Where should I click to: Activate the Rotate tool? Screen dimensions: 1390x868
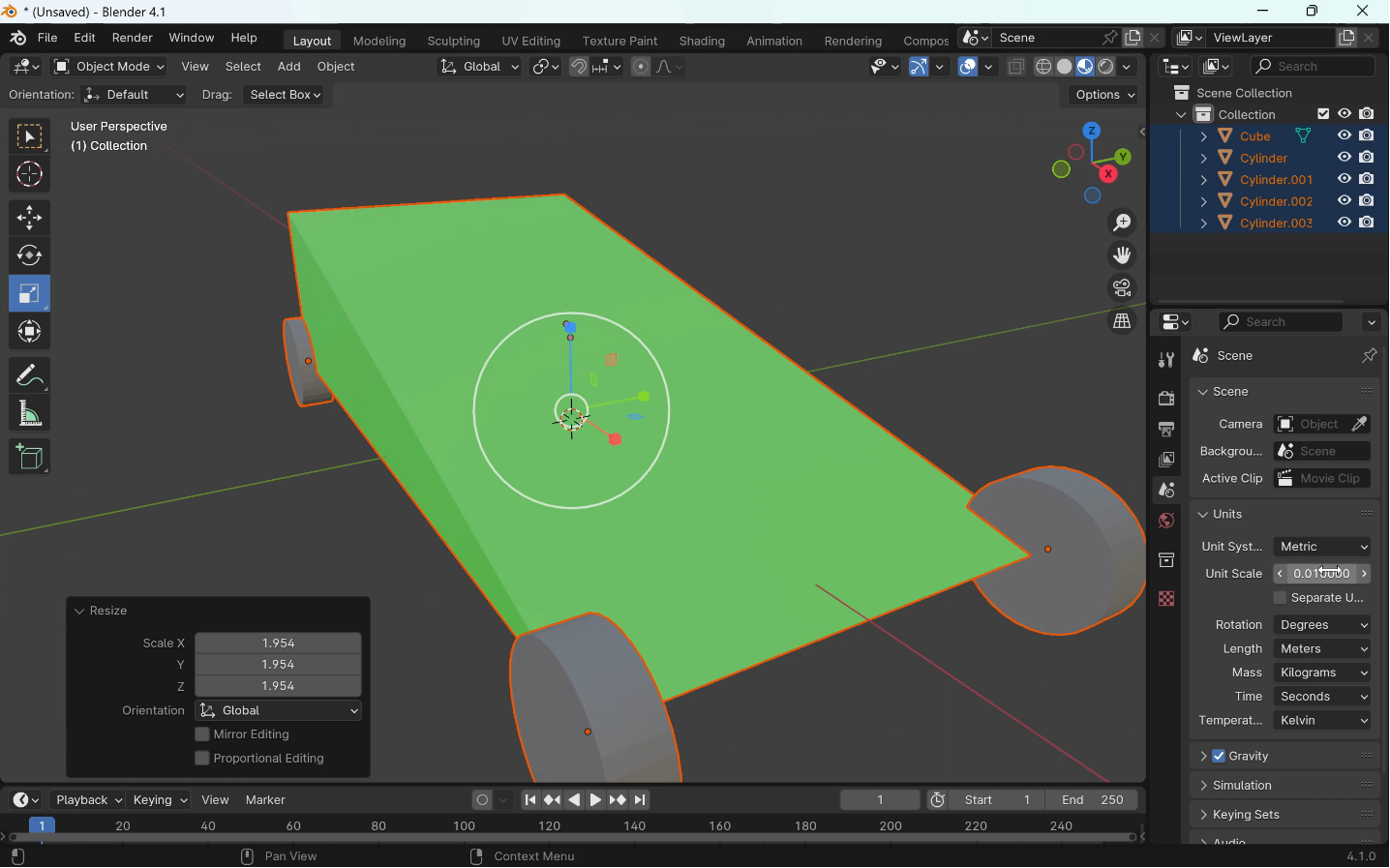click(x=29, y=256)
